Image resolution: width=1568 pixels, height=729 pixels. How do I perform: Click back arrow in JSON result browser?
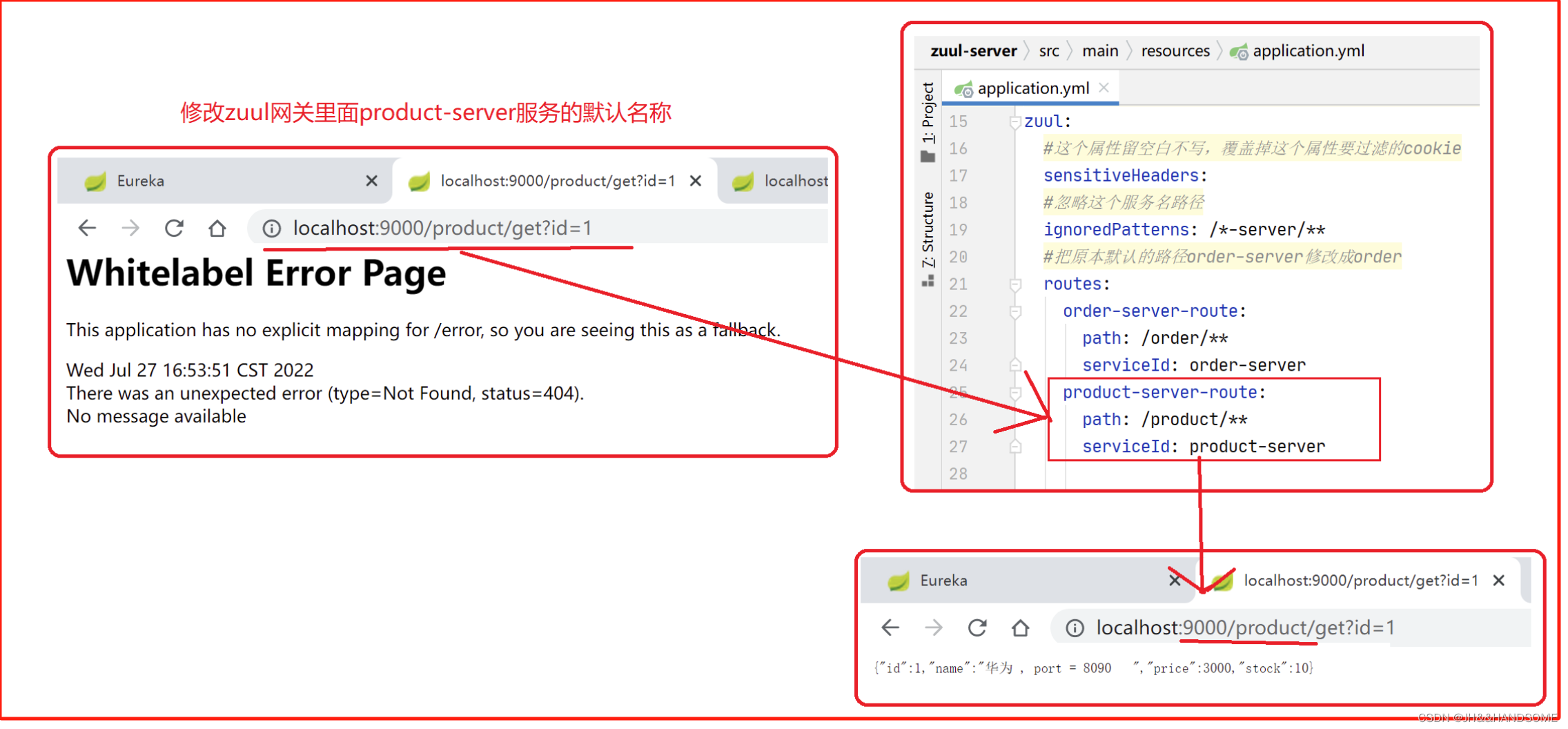coord(890,628)
